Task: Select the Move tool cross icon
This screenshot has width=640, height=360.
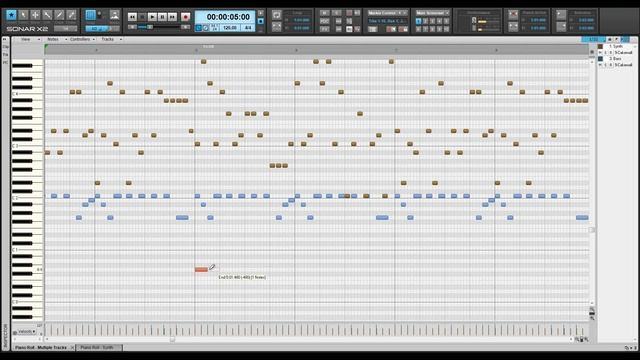Action: (x=36, y=15)
